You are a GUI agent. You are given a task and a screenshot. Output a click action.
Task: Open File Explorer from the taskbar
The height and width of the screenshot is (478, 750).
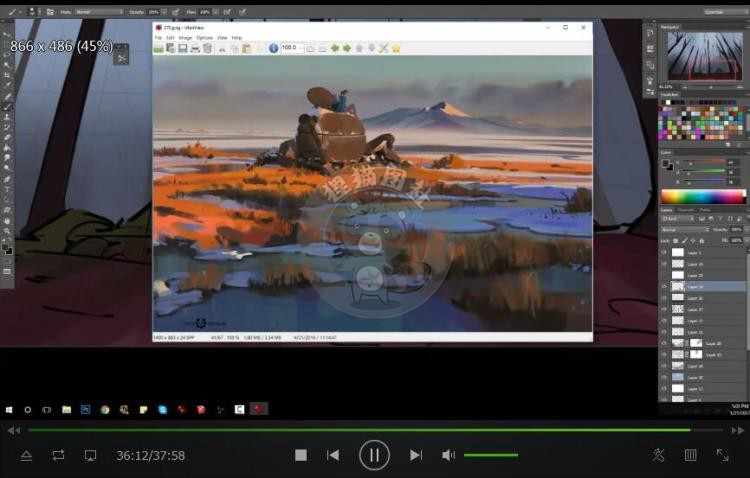(x=66, y=410)
